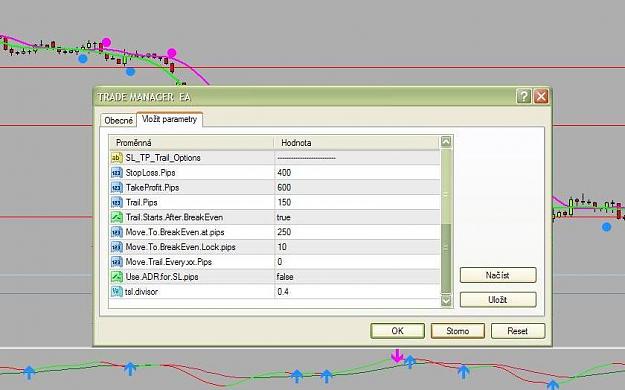Click the boolean icon beside Use.ADR.for.SL.pips

coord(116,277)
